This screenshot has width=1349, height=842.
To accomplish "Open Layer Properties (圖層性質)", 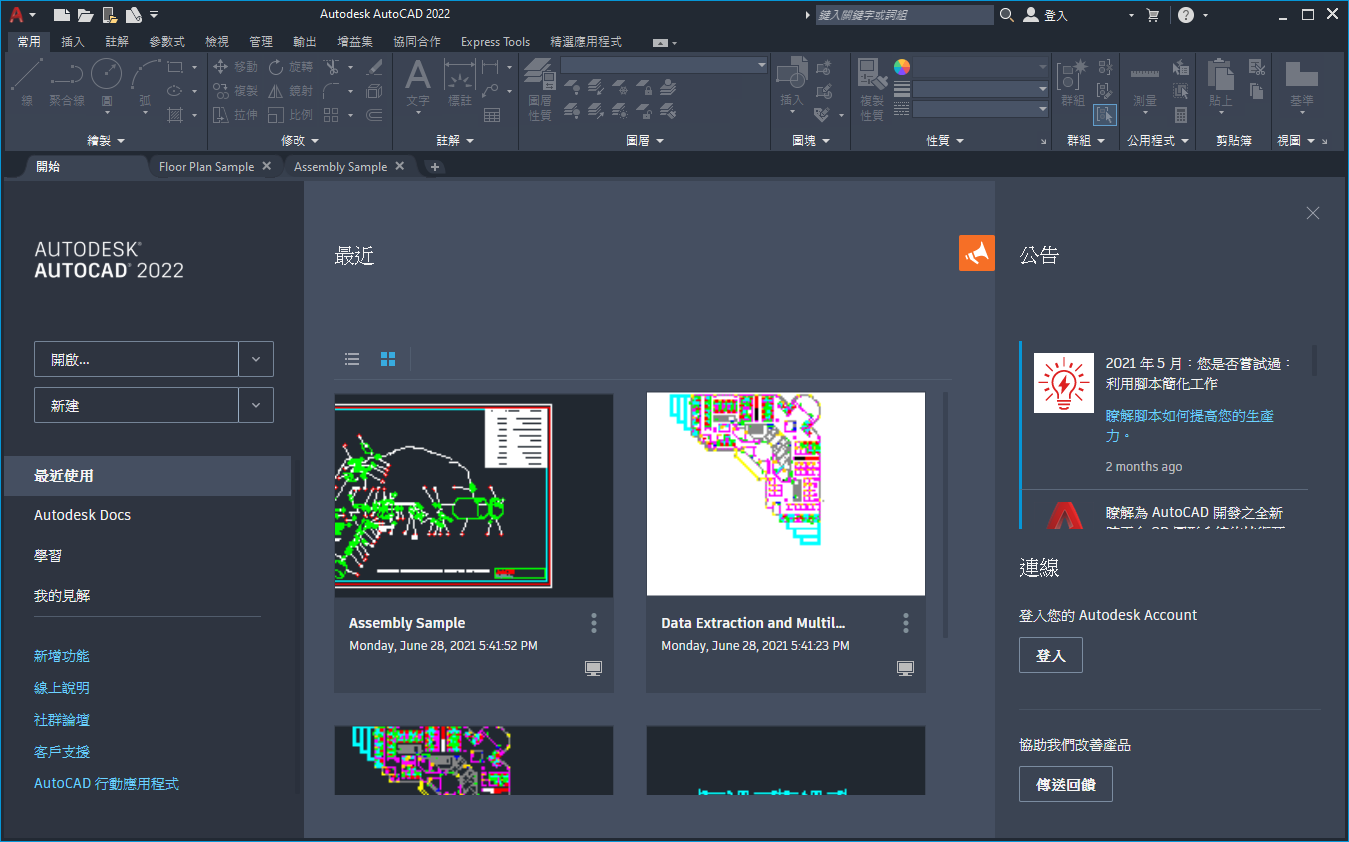I will (x=540, y=89).
